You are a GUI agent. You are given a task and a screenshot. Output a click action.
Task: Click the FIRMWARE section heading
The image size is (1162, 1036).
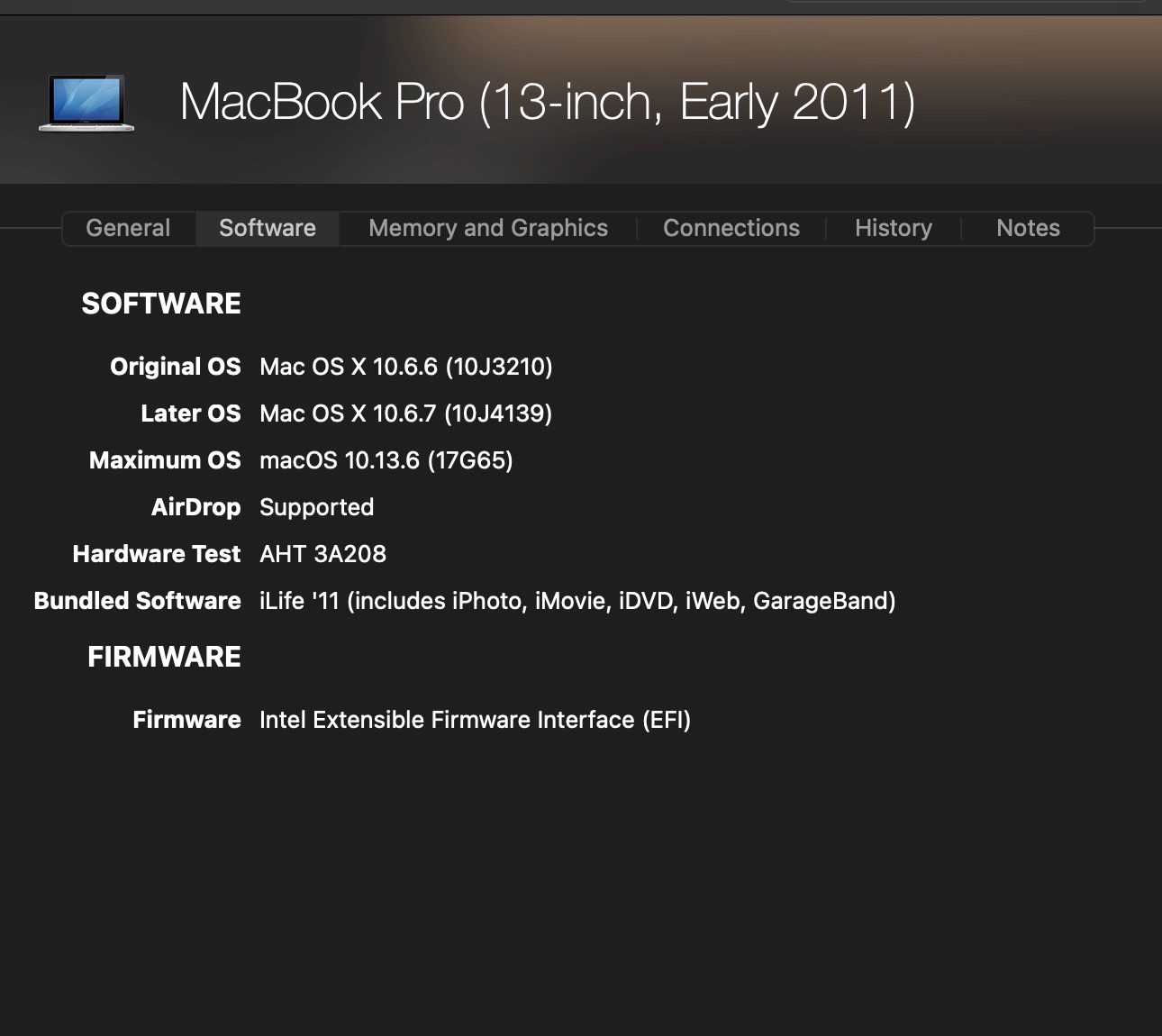[x=164, y=657]
